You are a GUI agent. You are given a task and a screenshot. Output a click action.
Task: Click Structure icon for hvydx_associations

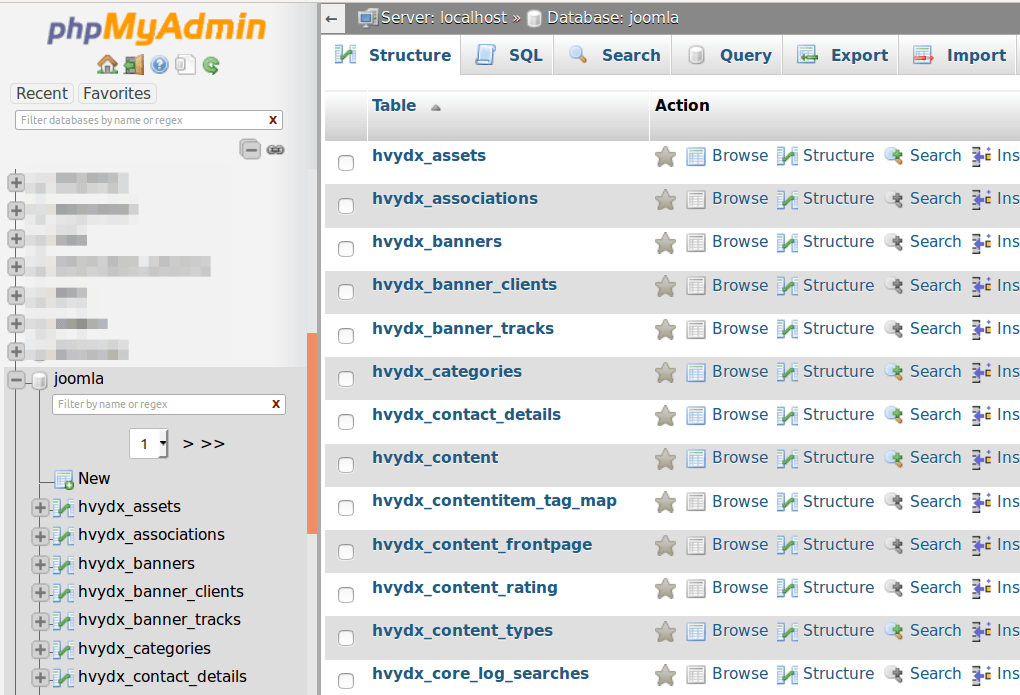[x=787, y=200]
